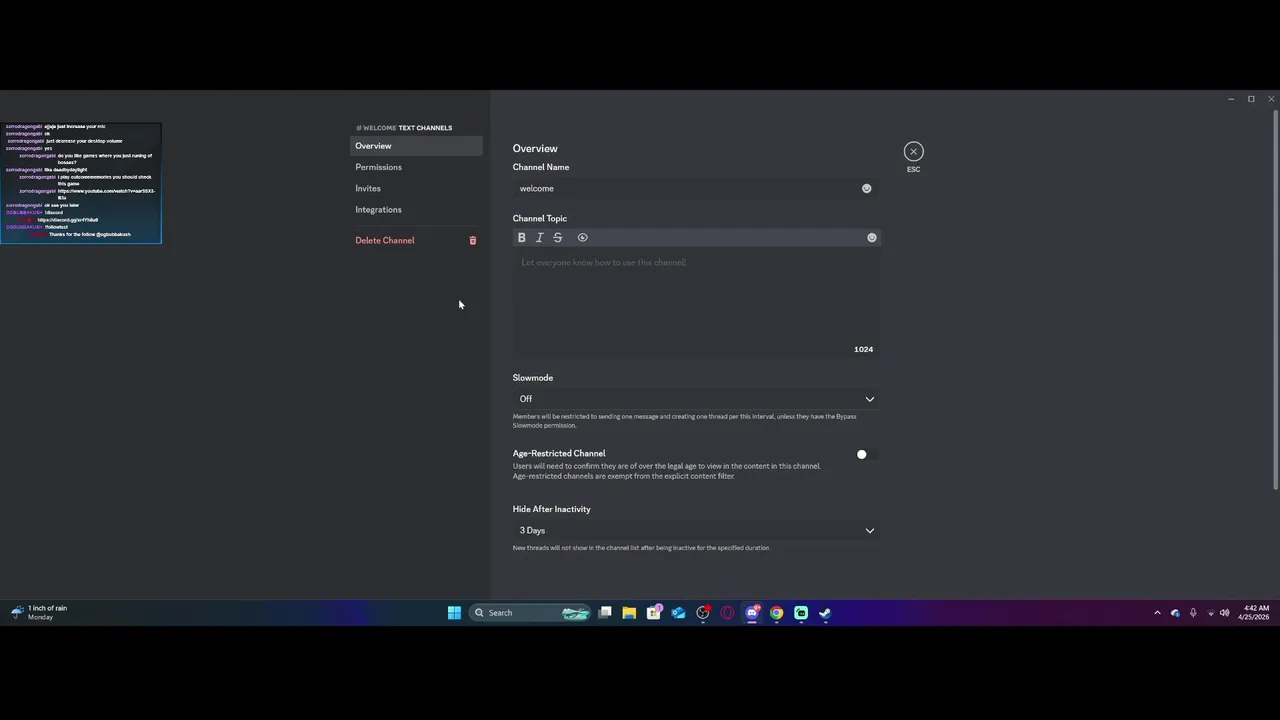Image resolution: width=1280 pixels, height=720 pixels.
Task: Show hidden icons chevron in system tray
Action: click(1157, 613)
